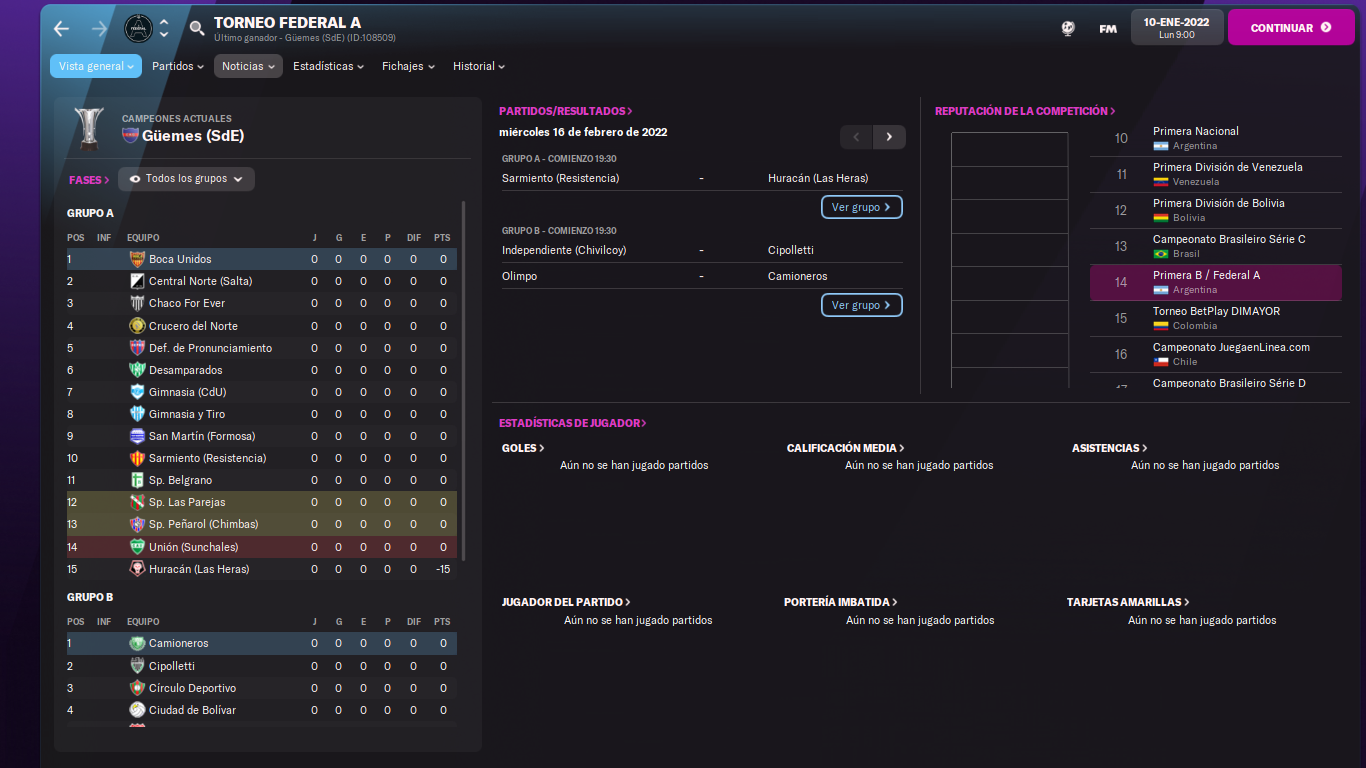Click the Círculo Deportivo badge

pyautogui.click(x=137, y=688)
